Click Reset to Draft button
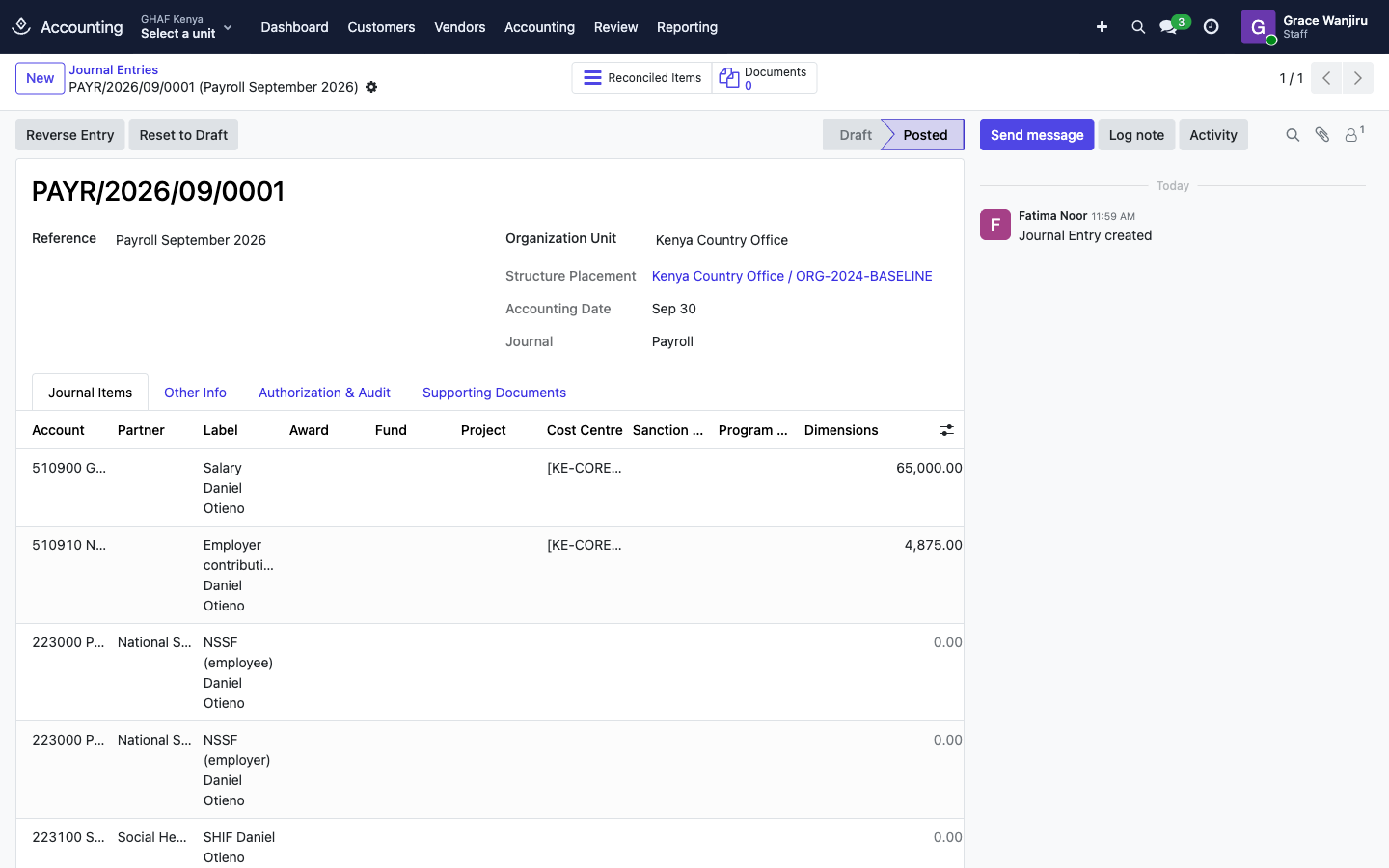Viewport: 1389px width, 868px height. point(183,135)
